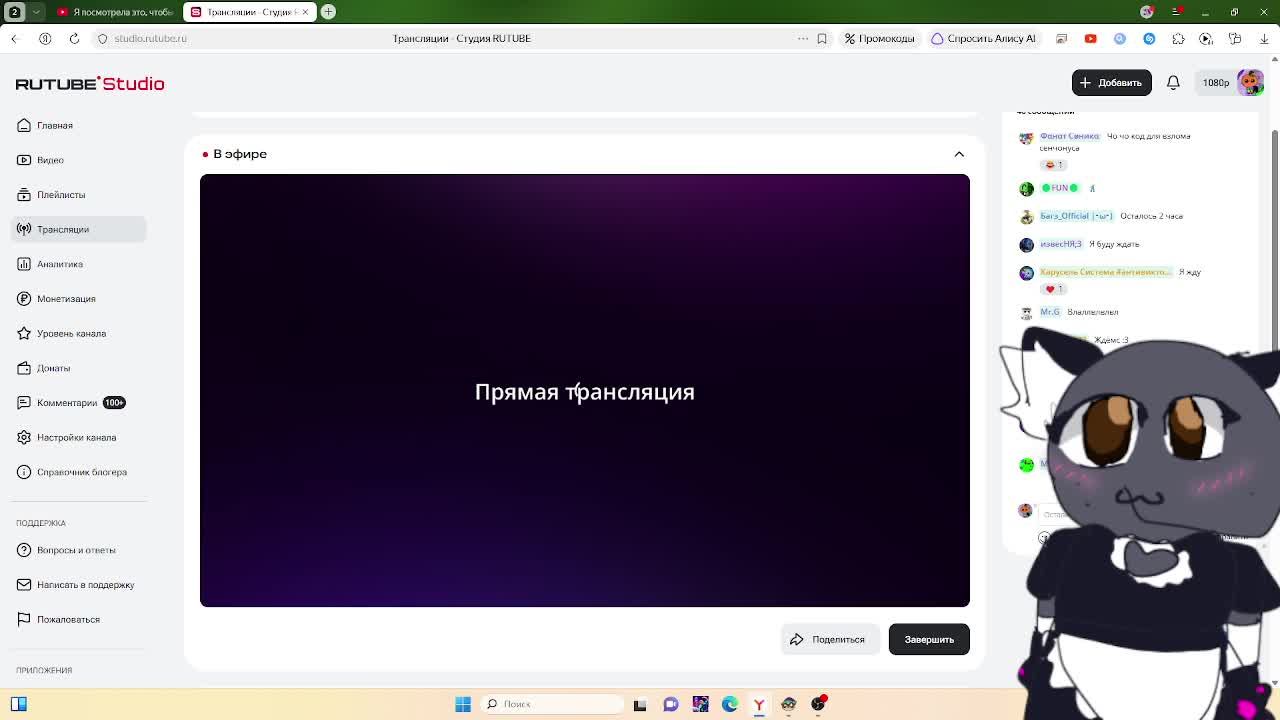Click the cast to screen icon

(x=1061, y=38)
